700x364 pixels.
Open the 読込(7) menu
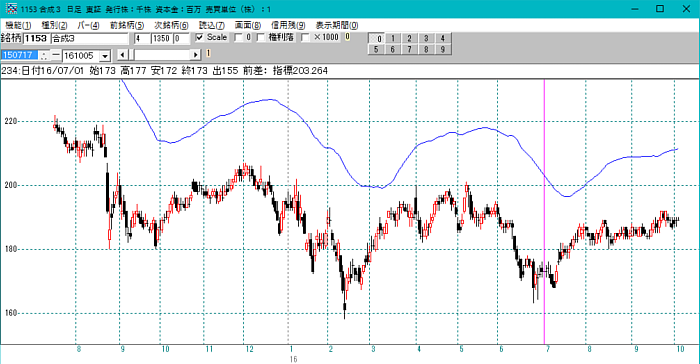coord(212,25)
